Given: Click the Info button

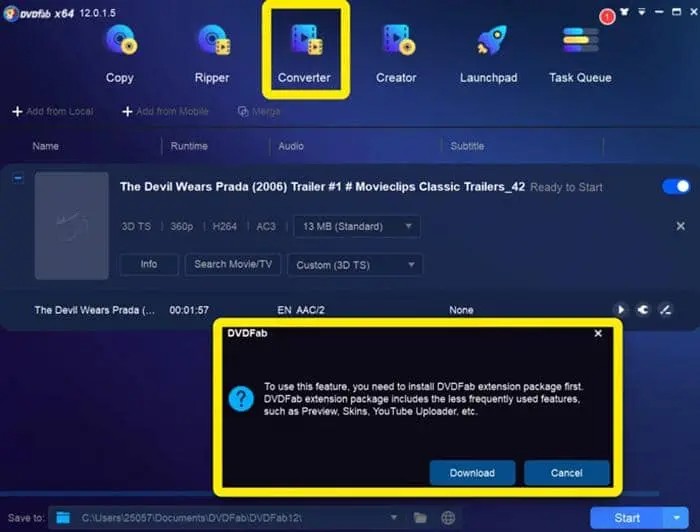Looking at the screenshot, I should [149, 264].
